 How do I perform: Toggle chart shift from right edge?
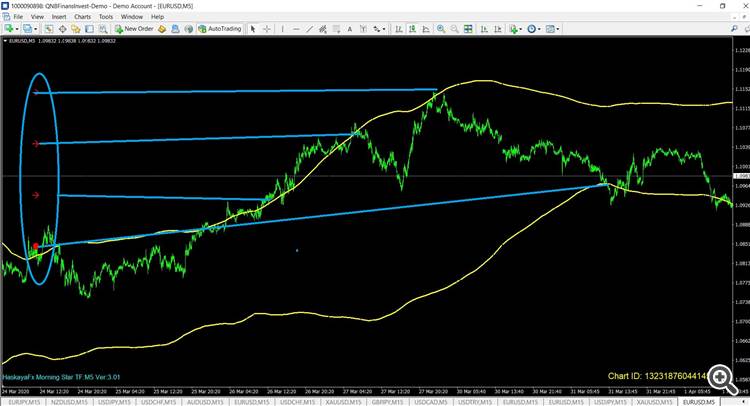[x=498, y=29]
